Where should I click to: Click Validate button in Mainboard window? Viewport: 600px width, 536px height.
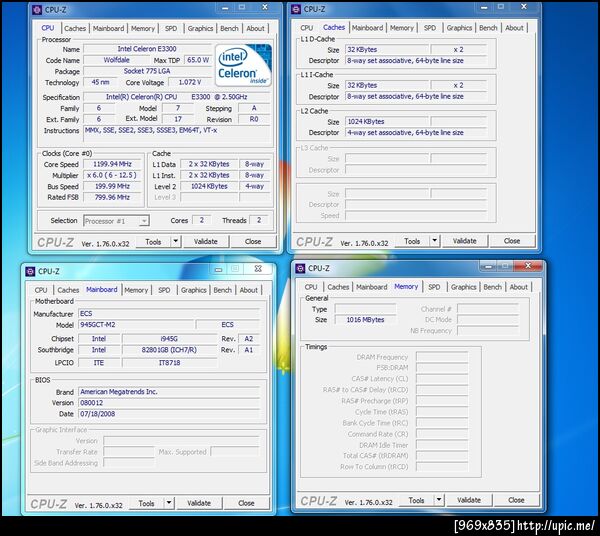(199, 503)
